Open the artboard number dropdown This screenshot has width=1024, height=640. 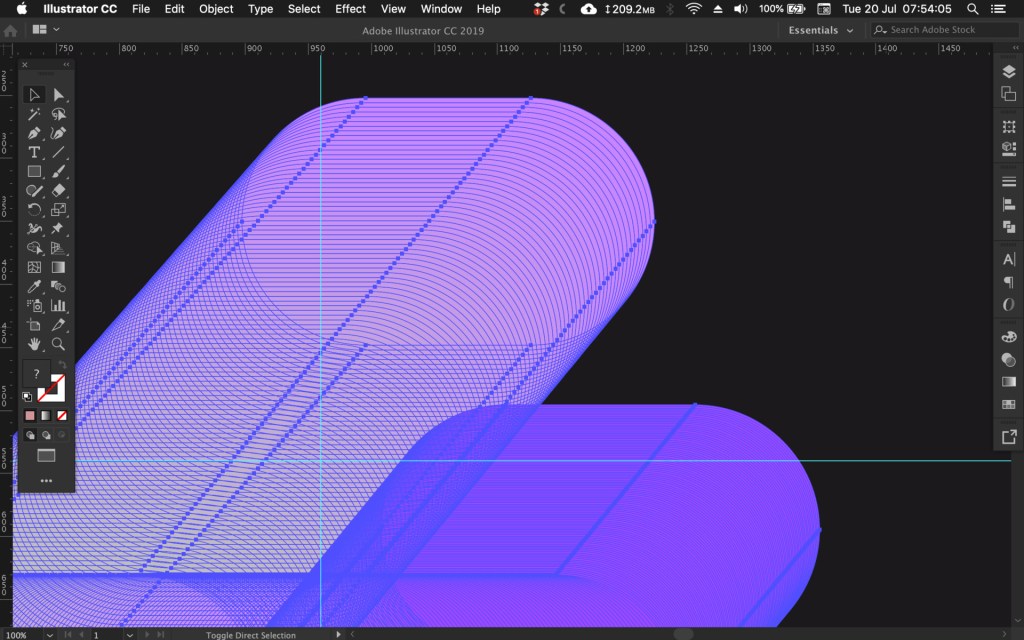[129, 634]
